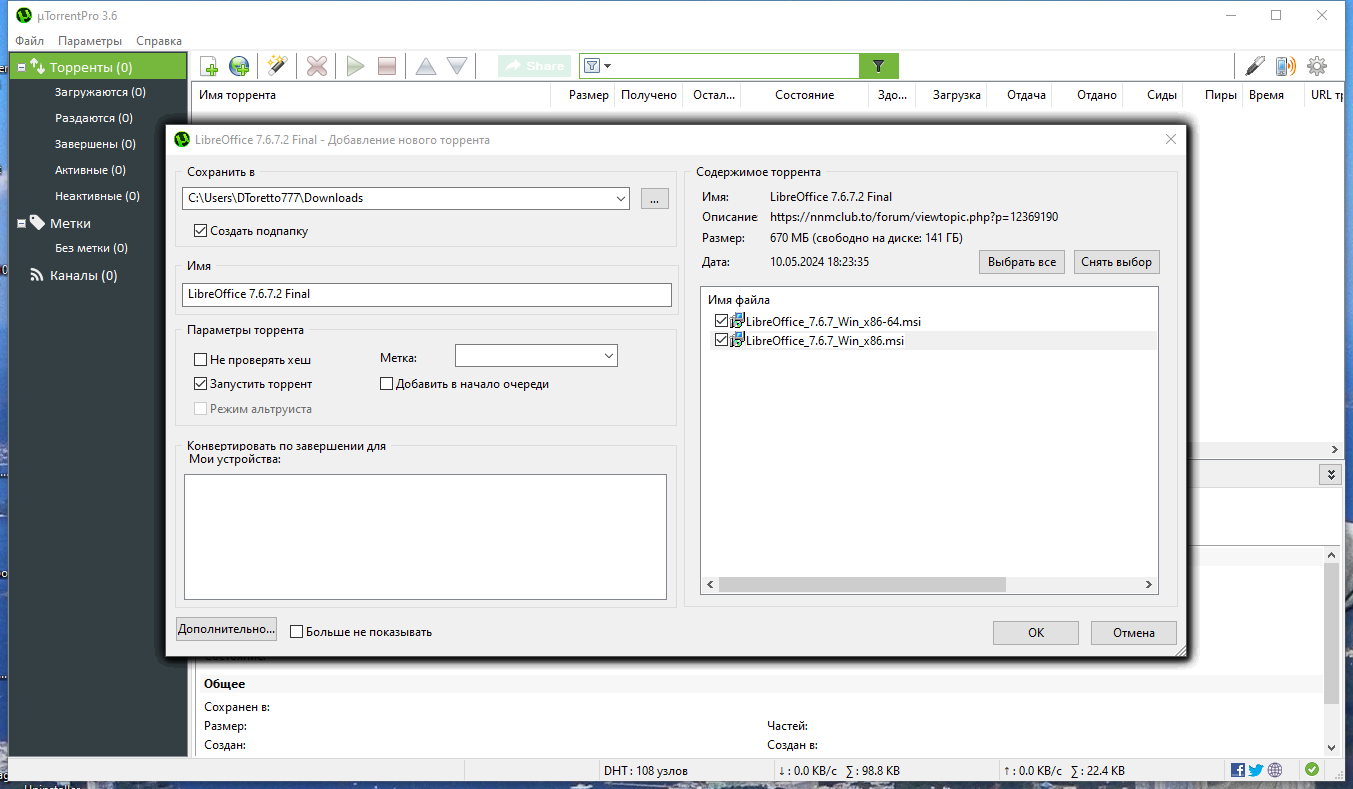Click the Снять выбор button
The image size is (1353, 789).
click(1117, 262)
